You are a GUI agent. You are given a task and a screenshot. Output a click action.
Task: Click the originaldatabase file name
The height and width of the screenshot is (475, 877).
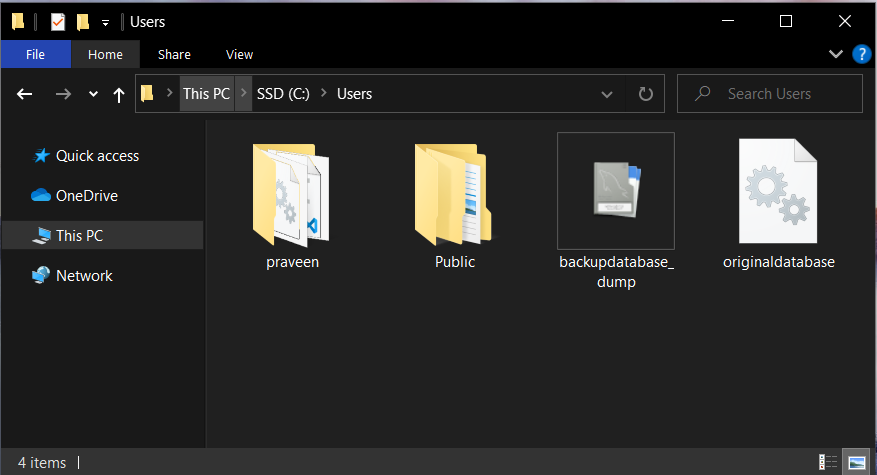coord(779,262)
